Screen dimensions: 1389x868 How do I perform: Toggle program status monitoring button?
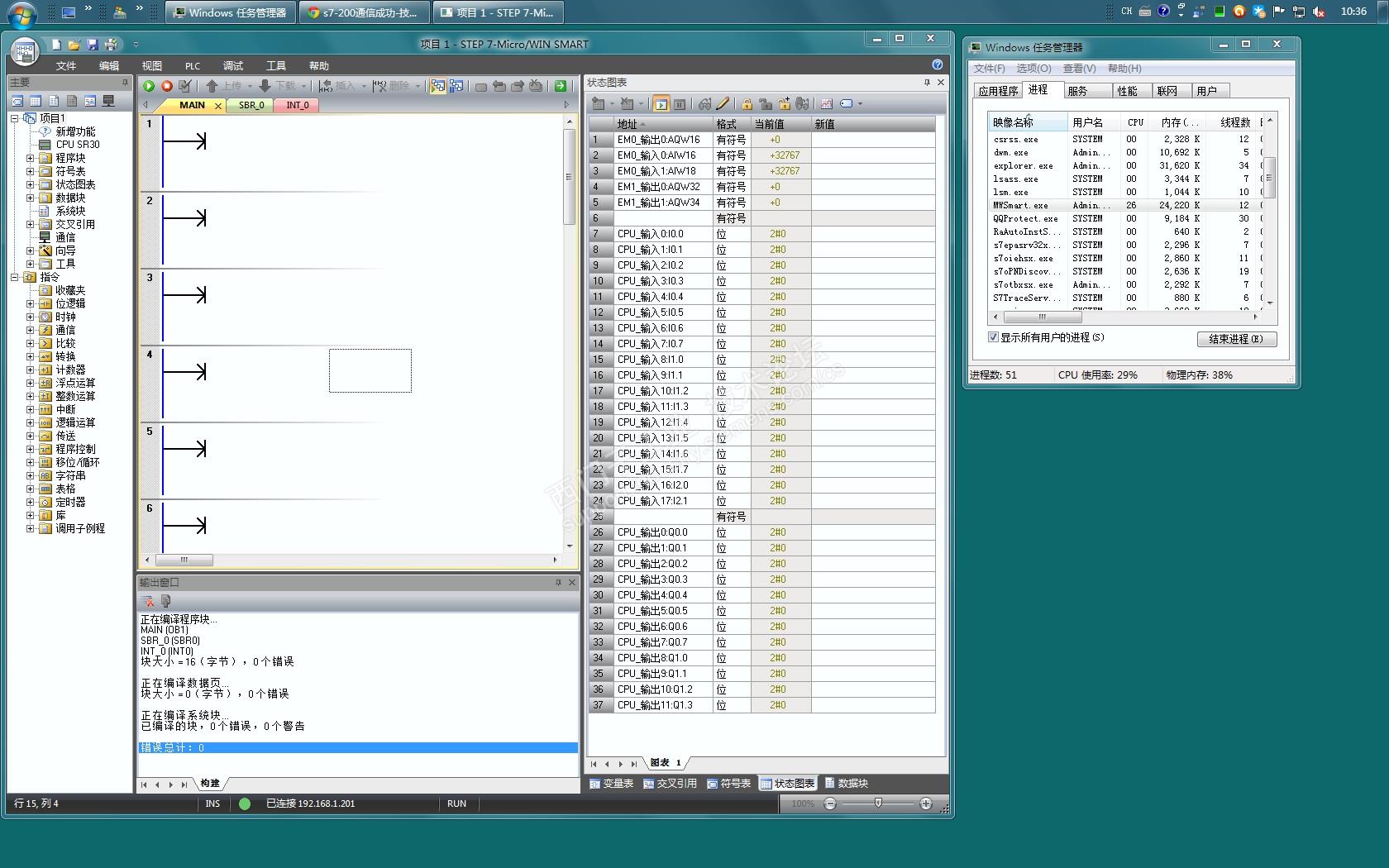[x=437, y=86]
